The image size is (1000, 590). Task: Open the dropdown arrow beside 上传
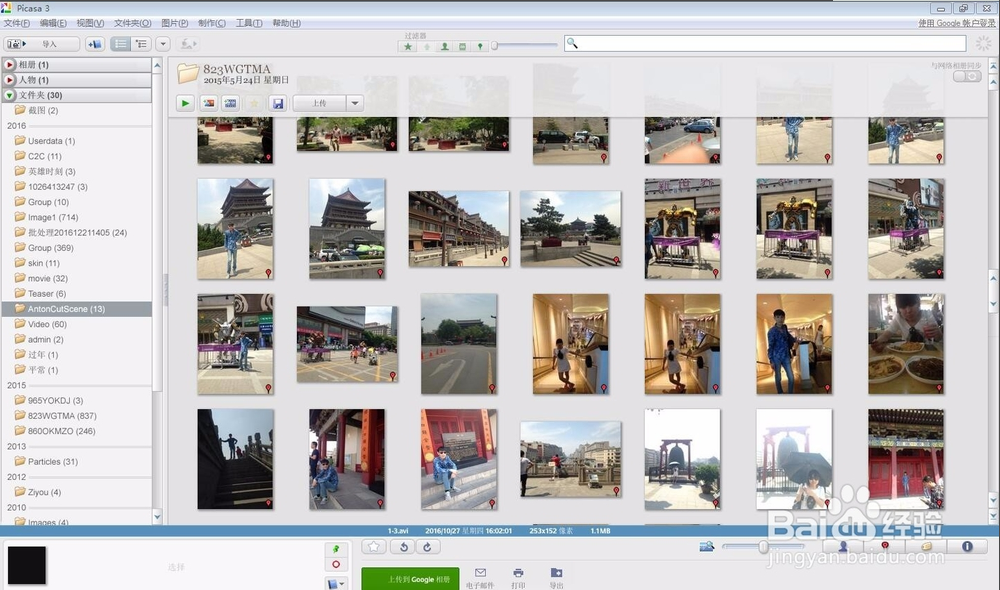pos(354,103)
